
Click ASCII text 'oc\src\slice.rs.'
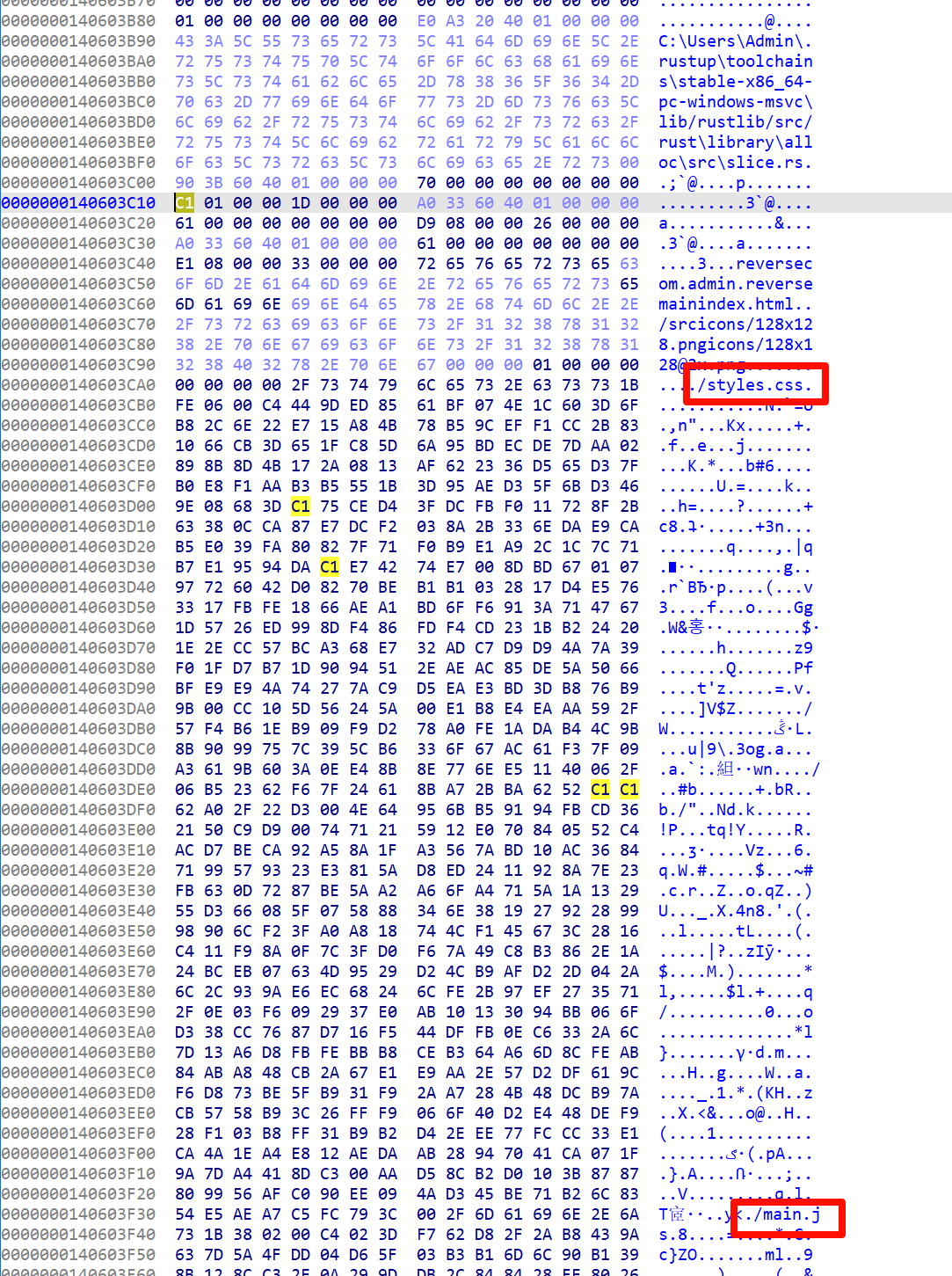(x=735, y=163)
